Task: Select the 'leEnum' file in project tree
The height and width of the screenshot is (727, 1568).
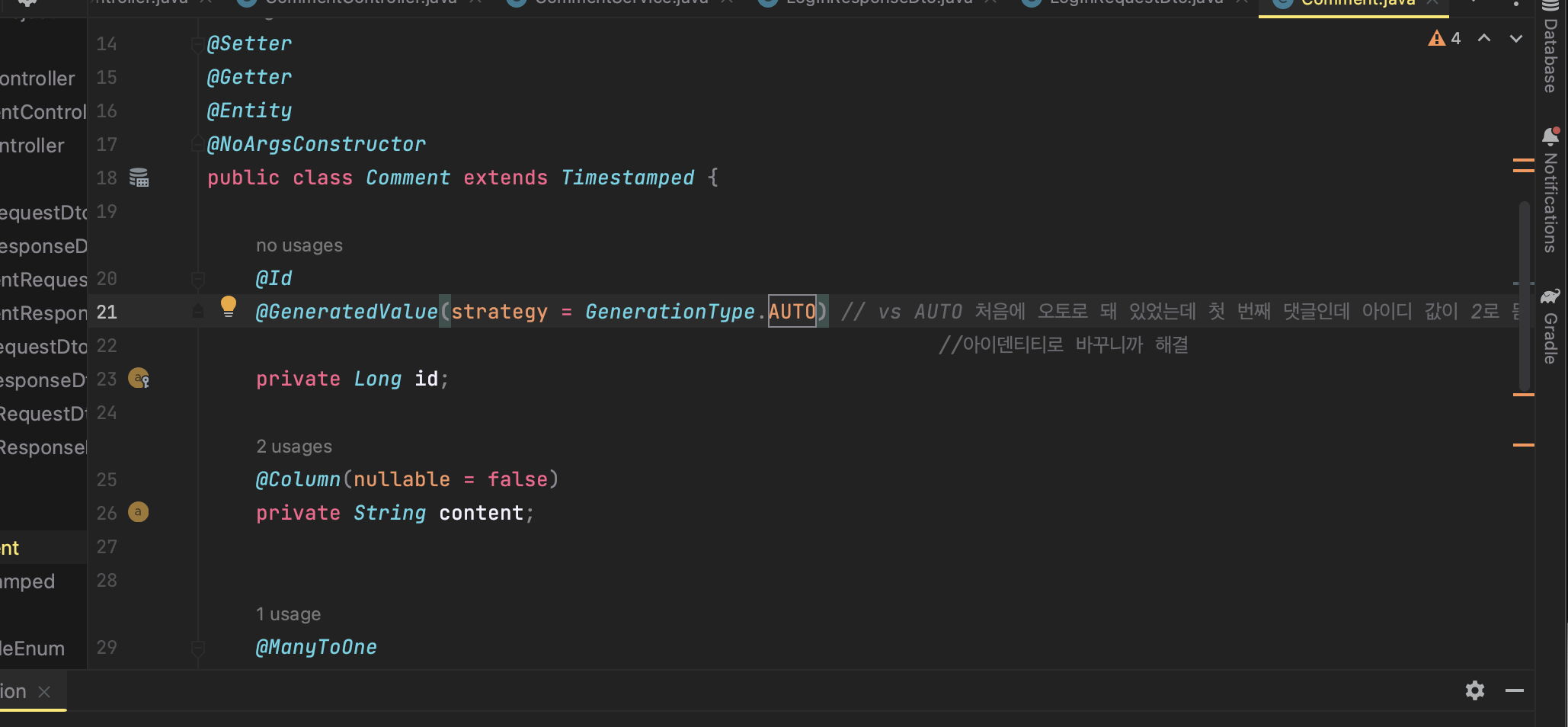Action: 32,649
